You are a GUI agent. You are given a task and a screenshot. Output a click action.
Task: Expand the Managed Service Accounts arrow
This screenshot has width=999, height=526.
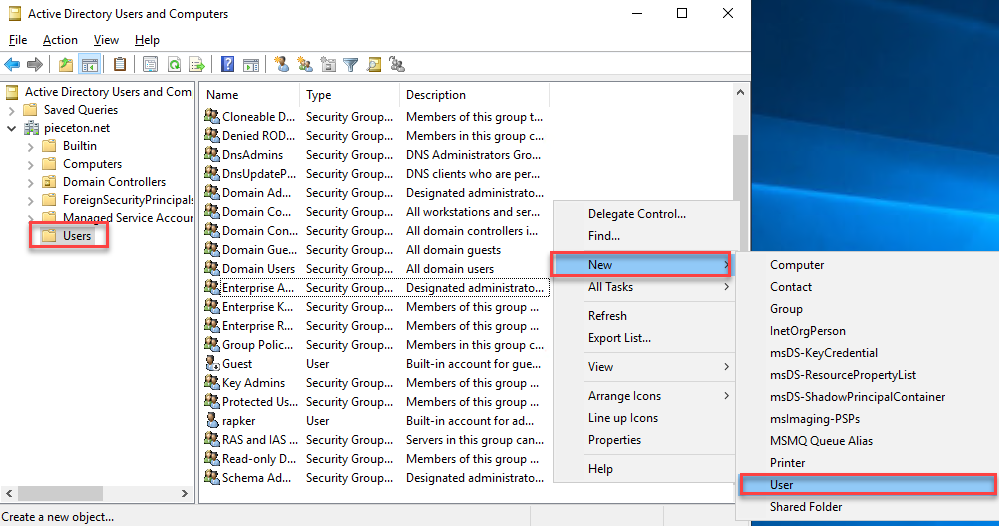(x=31, y=218)
